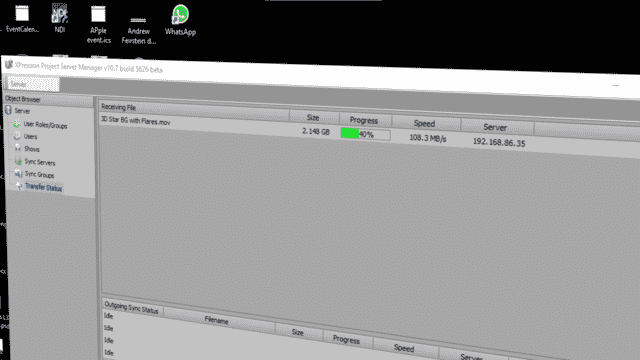Select the Andrew Feinstein d... desktop file
This screenshot has height=360, width=640.
click(x=138, y=30)
